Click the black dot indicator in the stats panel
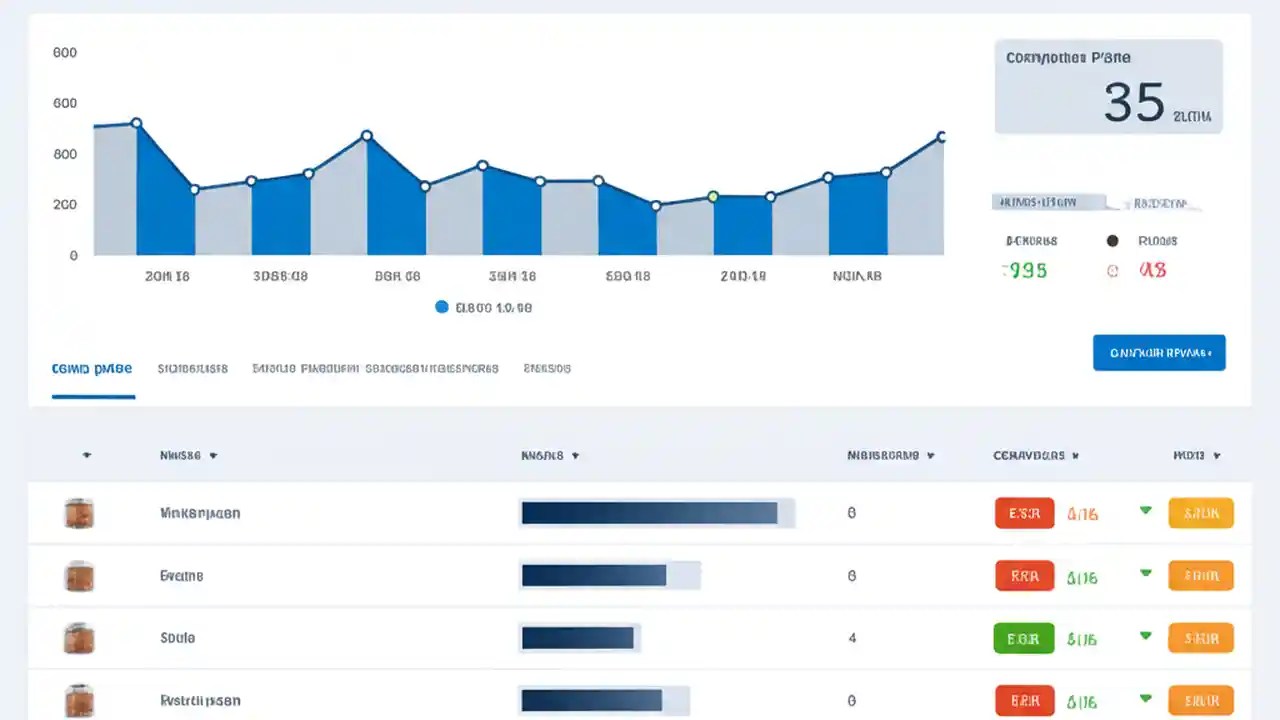The image size is (1280, 720). coord(1112,240)
